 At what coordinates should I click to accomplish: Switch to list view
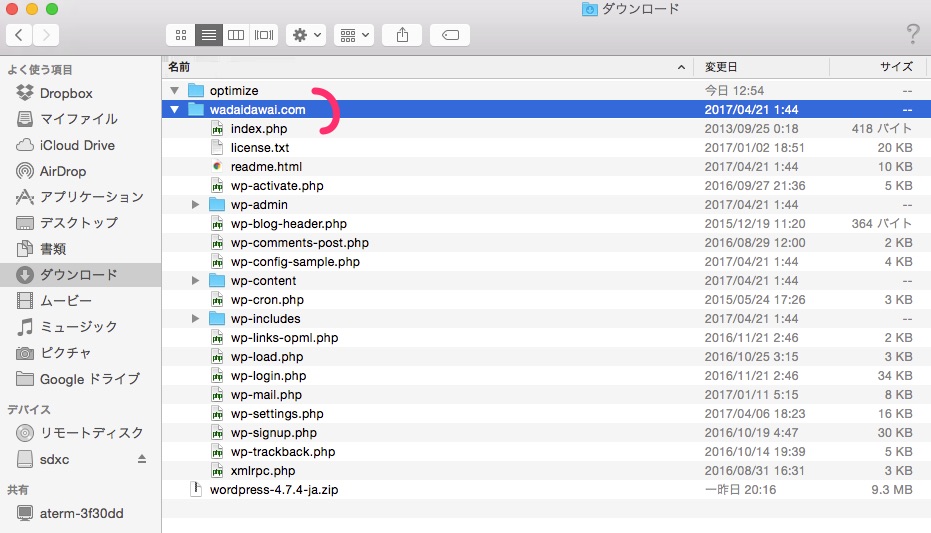pyautogui.click(x=208, y=35)
